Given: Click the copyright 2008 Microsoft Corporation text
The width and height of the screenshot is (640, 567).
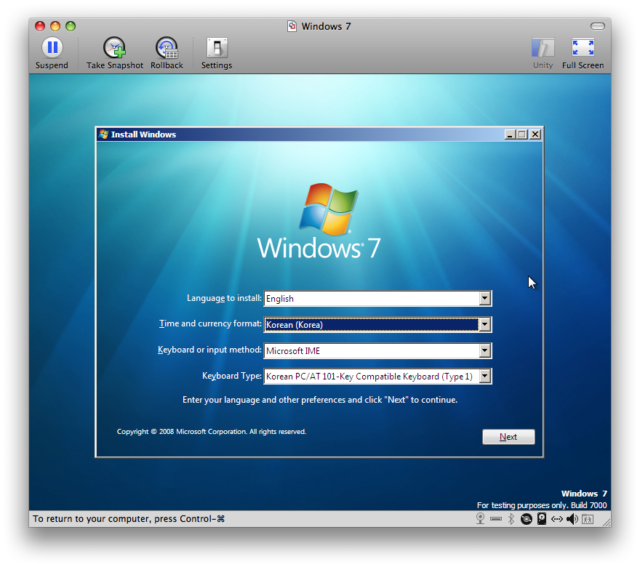Looking at the screenshot, I should (211, 431).
